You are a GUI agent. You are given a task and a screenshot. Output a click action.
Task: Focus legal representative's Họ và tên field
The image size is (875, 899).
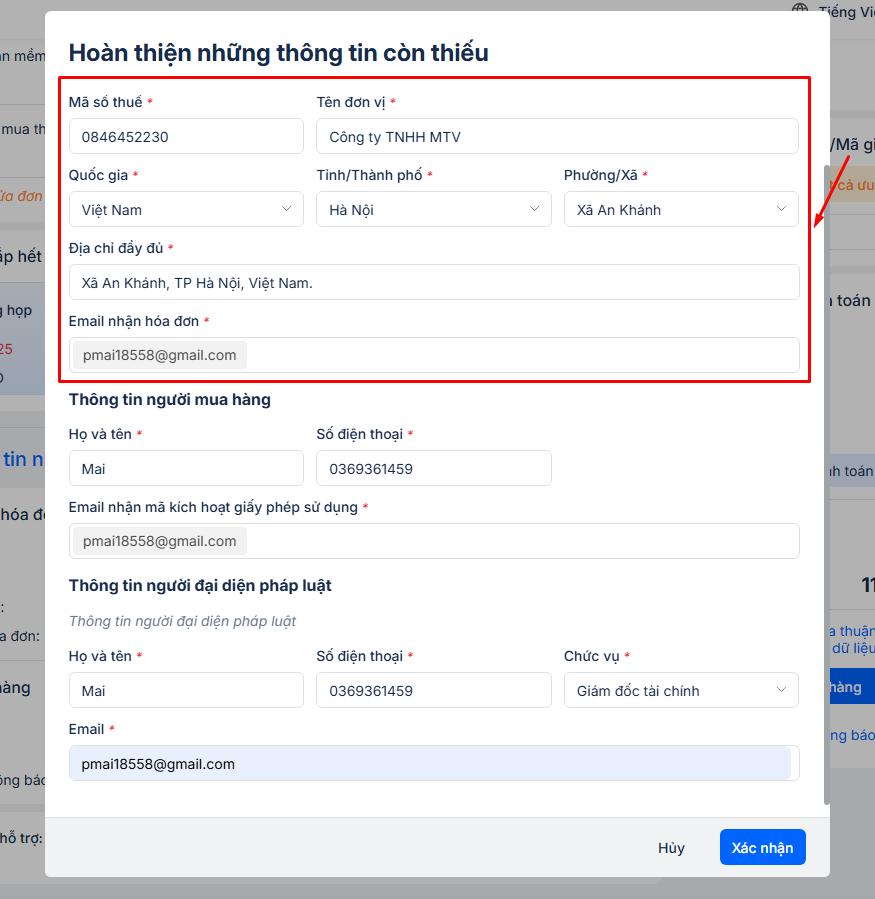click(x=186, y=691)
